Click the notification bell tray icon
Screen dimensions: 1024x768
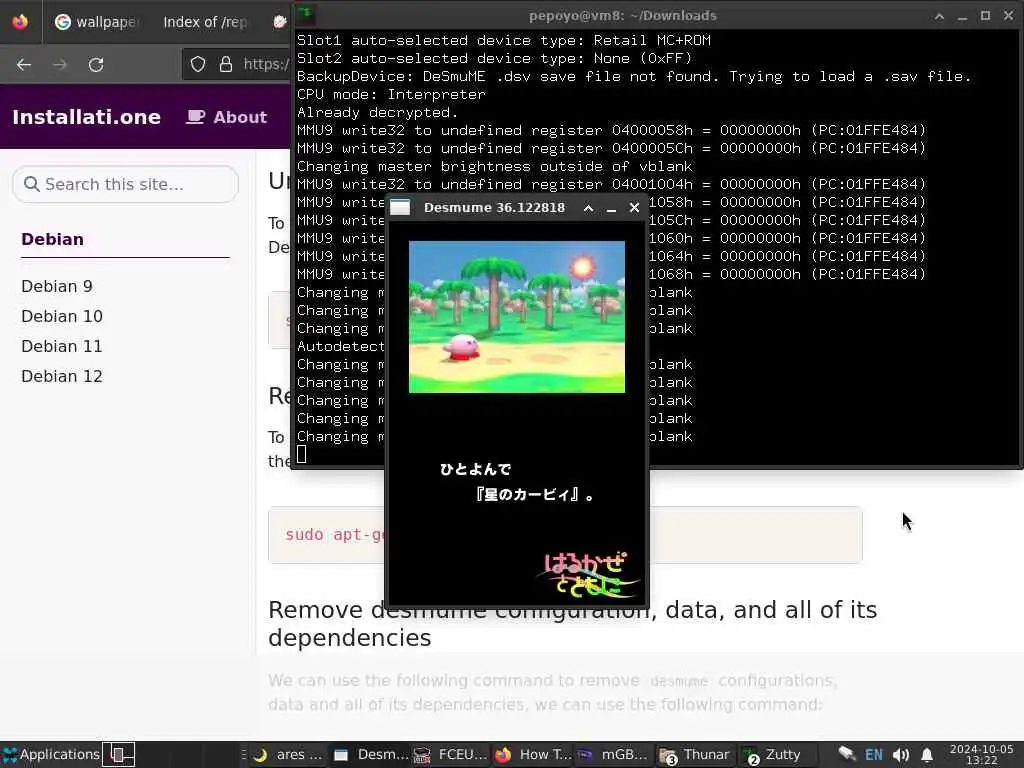(x=927, y=756)
